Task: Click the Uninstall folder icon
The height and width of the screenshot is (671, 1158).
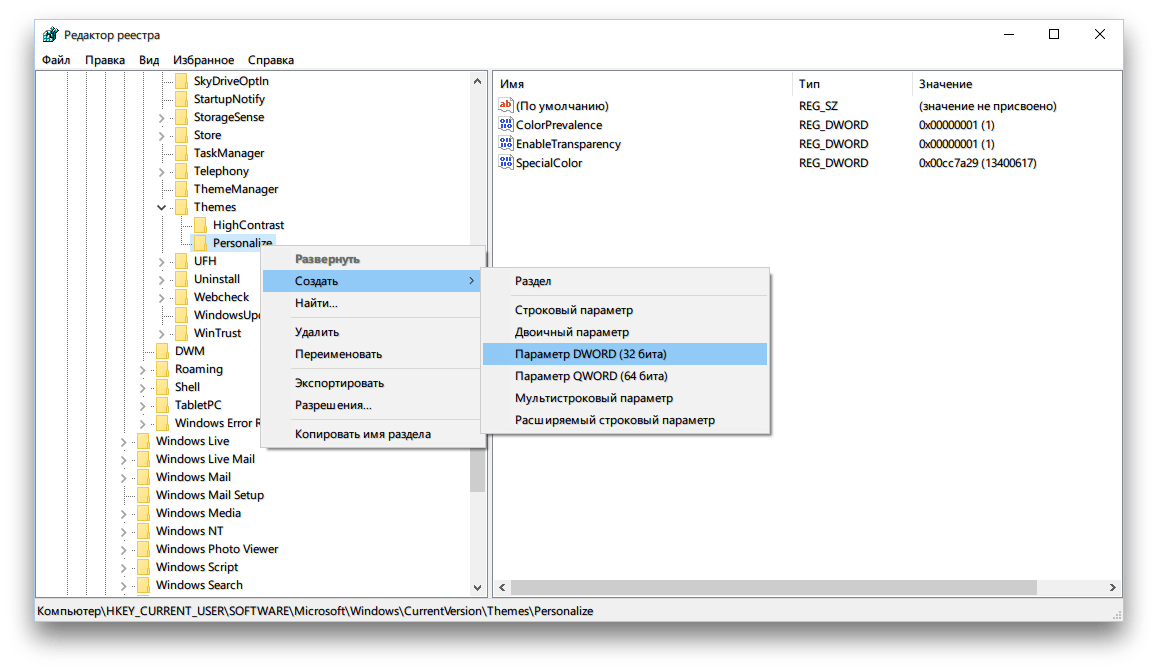Action: (x=182, y=279)
